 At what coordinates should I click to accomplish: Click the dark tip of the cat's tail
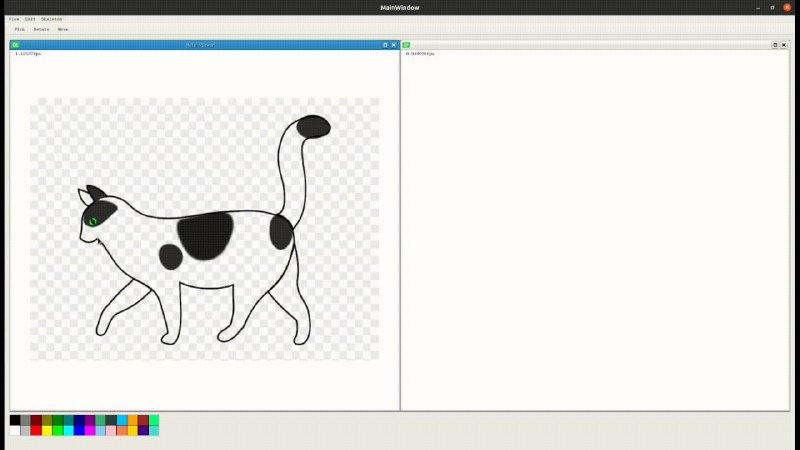pyautogui.click(x=314, y=126)
